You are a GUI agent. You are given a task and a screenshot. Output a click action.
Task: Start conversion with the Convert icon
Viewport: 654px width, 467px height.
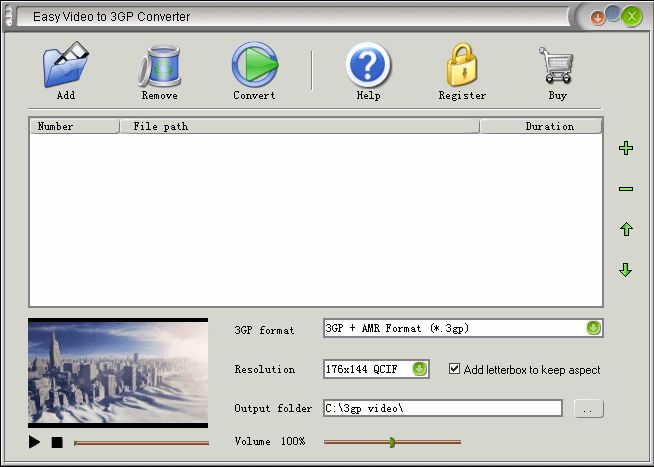coord(254,66)
